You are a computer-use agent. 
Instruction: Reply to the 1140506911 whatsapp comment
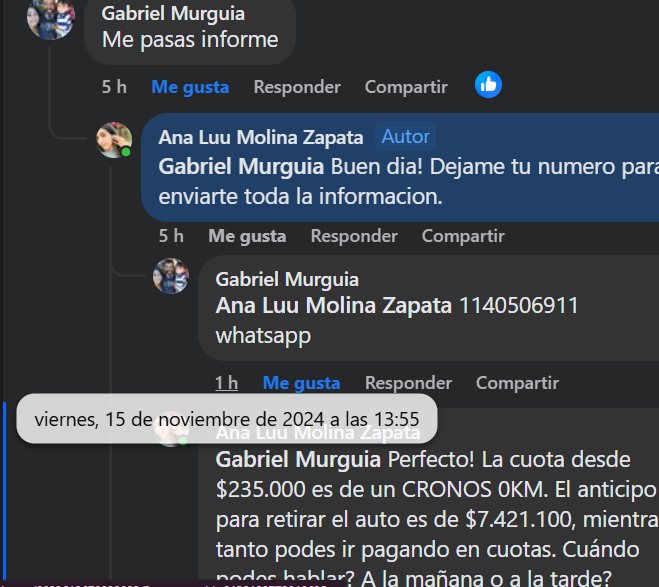click(x=408, y=383)
